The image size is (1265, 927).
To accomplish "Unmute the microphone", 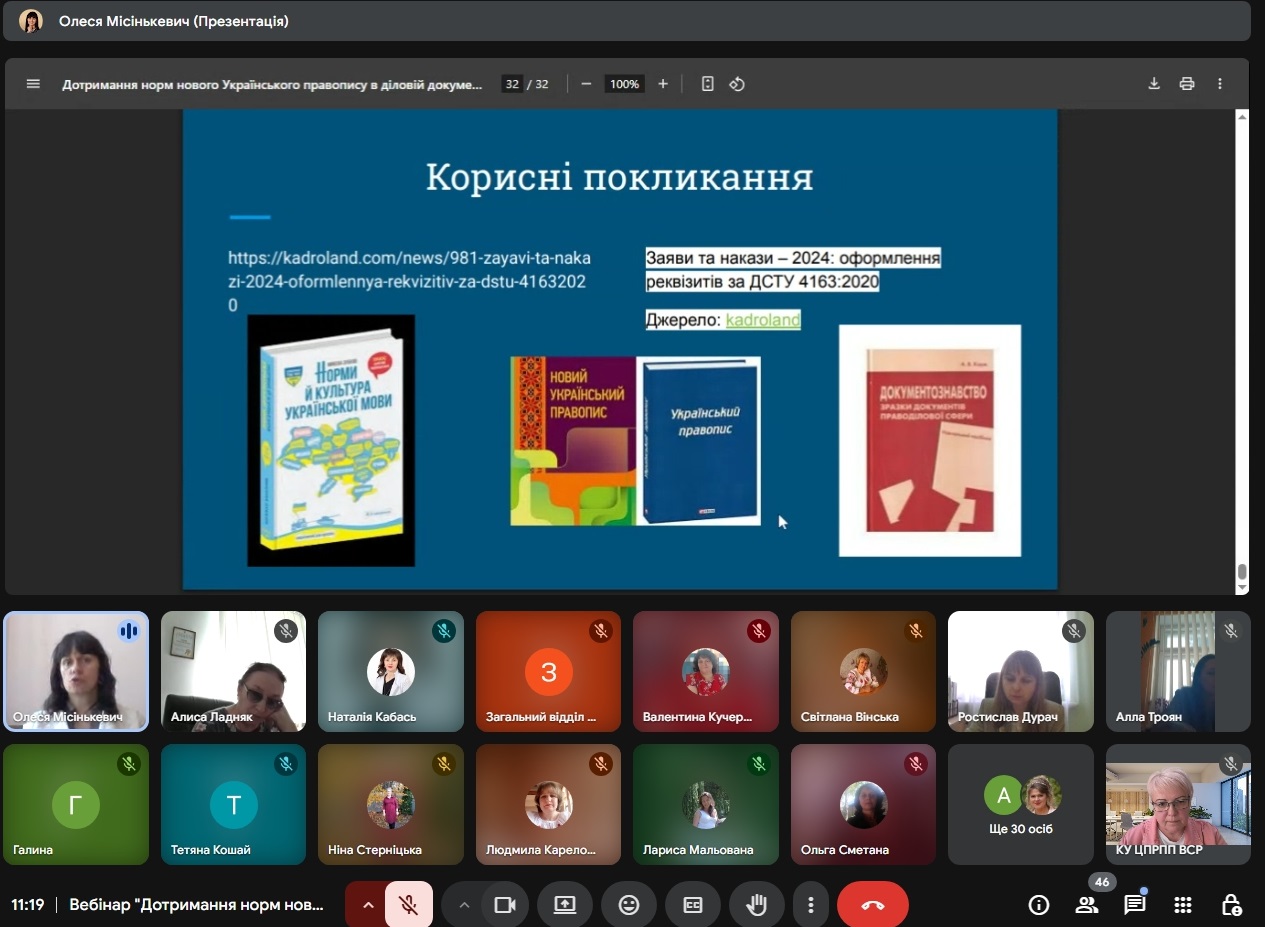I will [409, 905].
